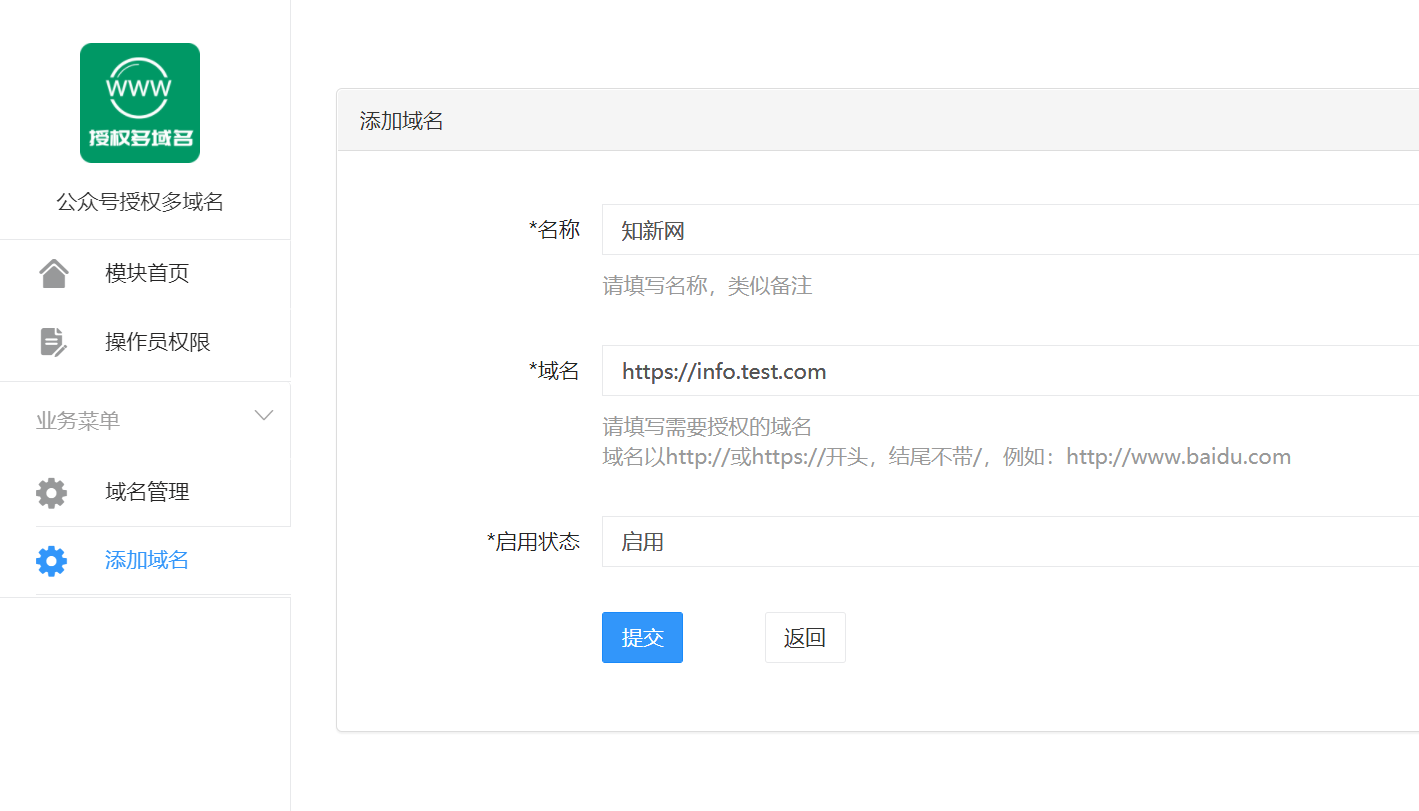Click the document icon beside 操作员权限

pos(53,342)
